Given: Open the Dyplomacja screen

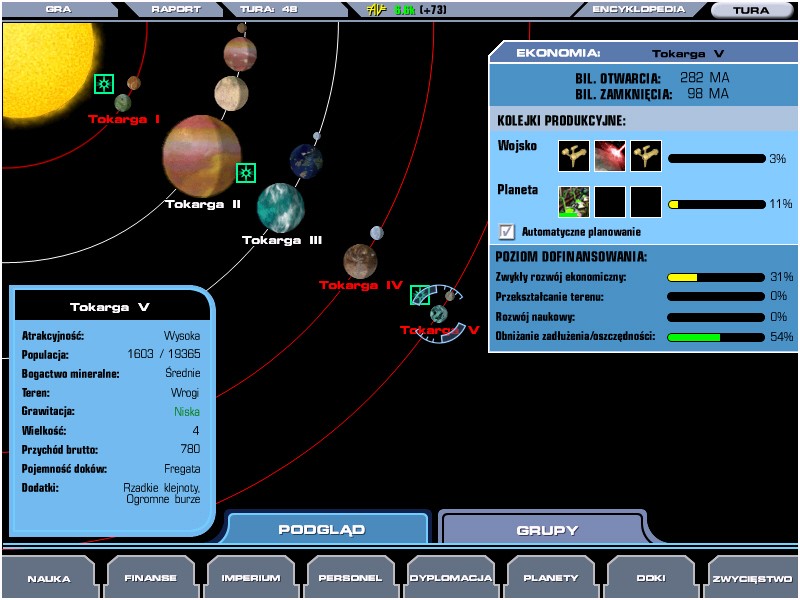Looking at the screenshot, I should point(451,578).
